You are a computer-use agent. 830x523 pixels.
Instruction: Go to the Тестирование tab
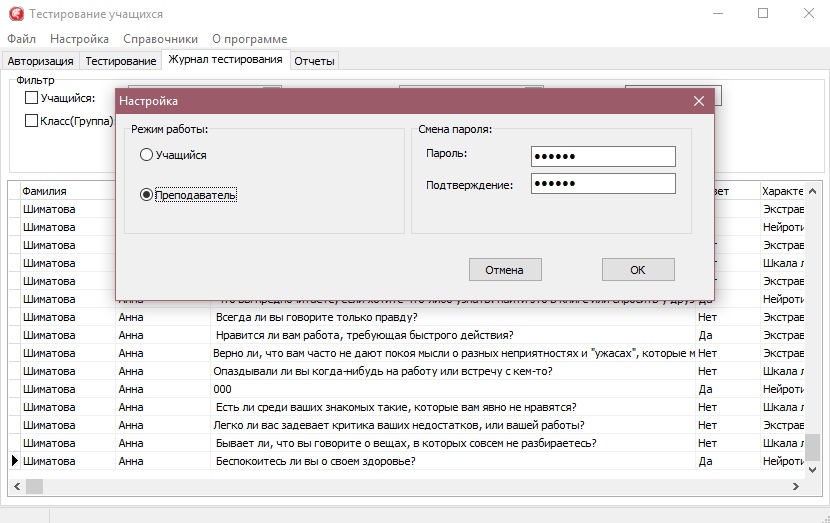click(120, 61)
